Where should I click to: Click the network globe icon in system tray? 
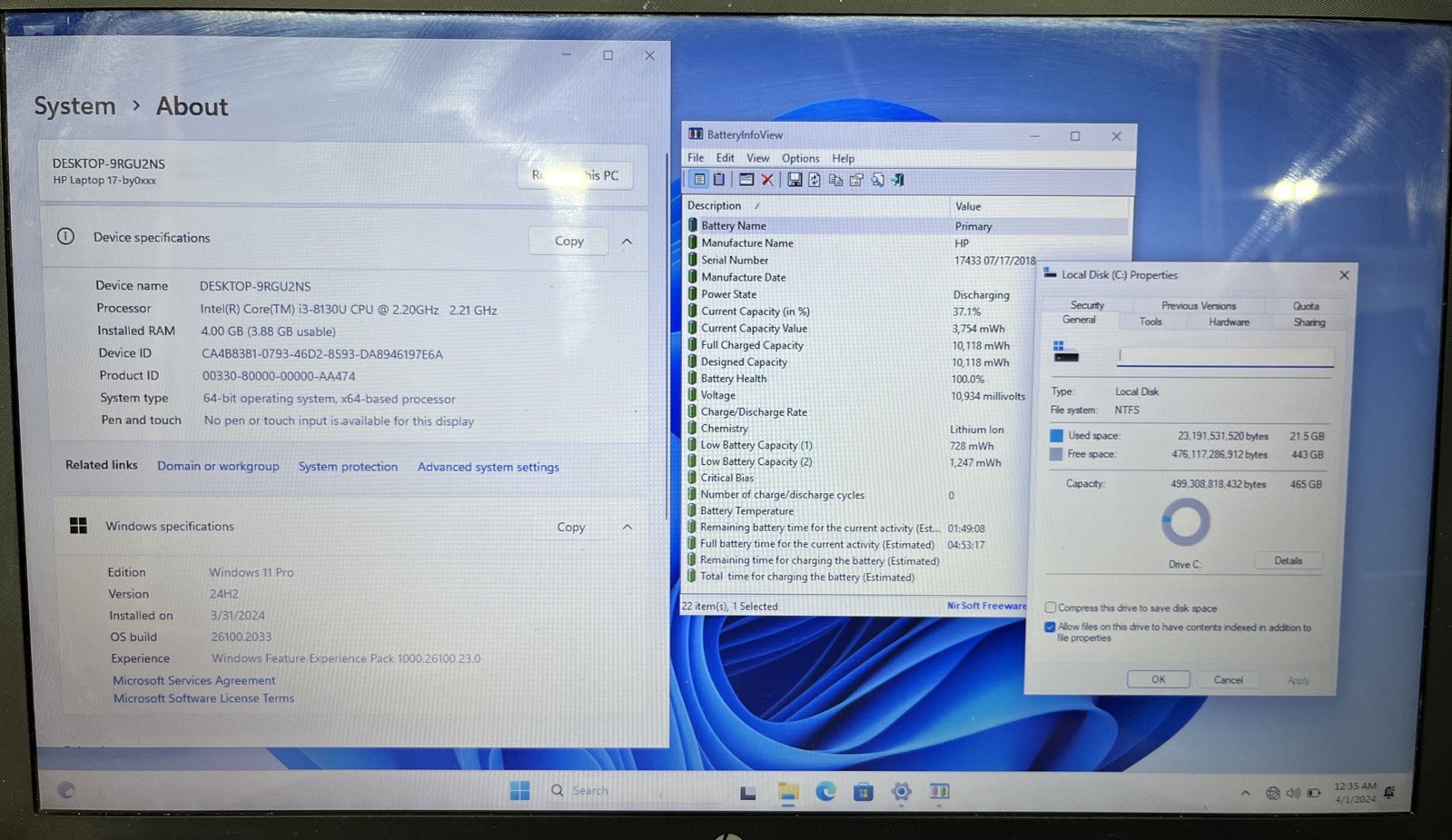pos(1272,793)
